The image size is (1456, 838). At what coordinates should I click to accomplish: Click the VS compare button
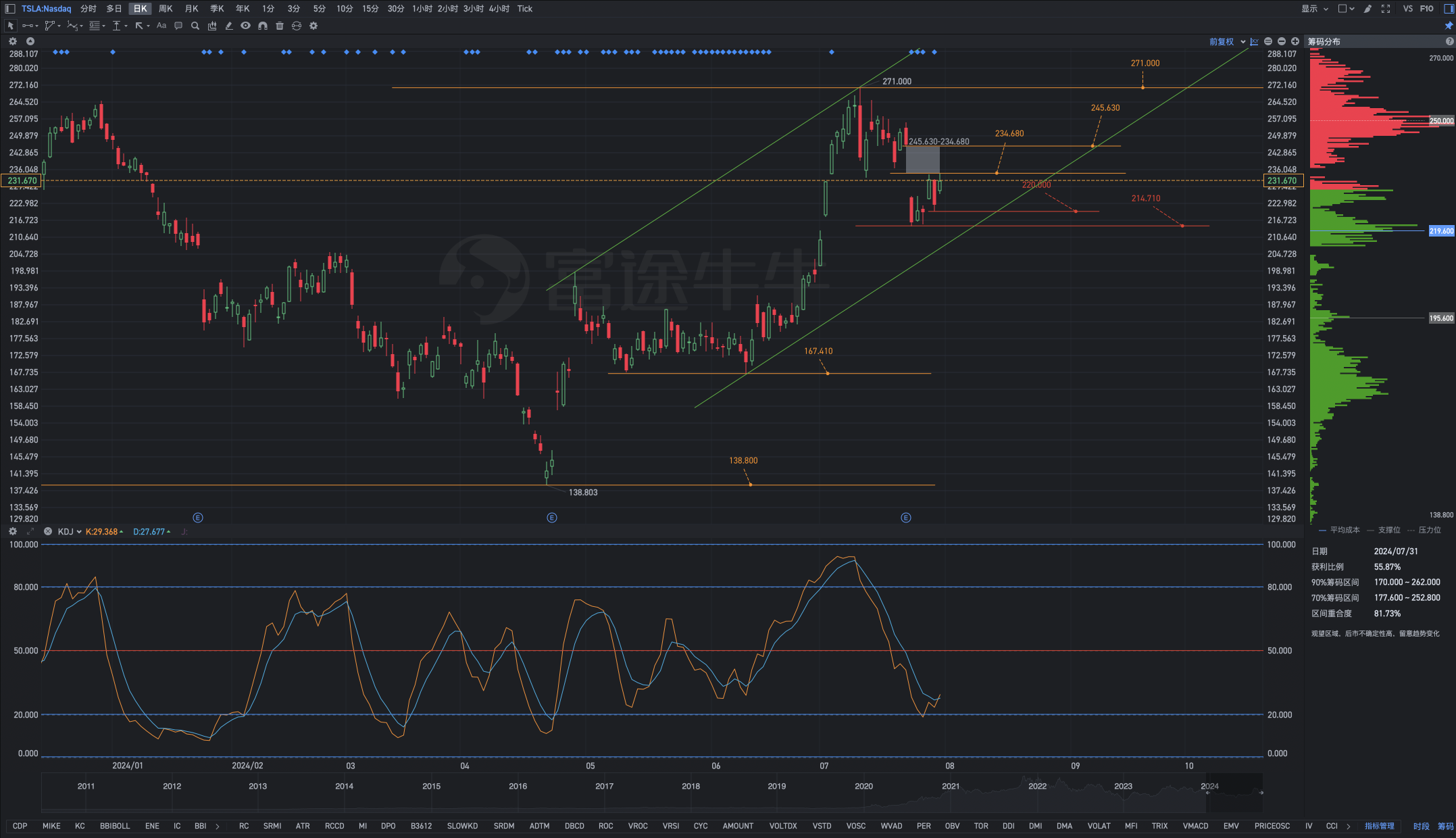pos(1408,9)
